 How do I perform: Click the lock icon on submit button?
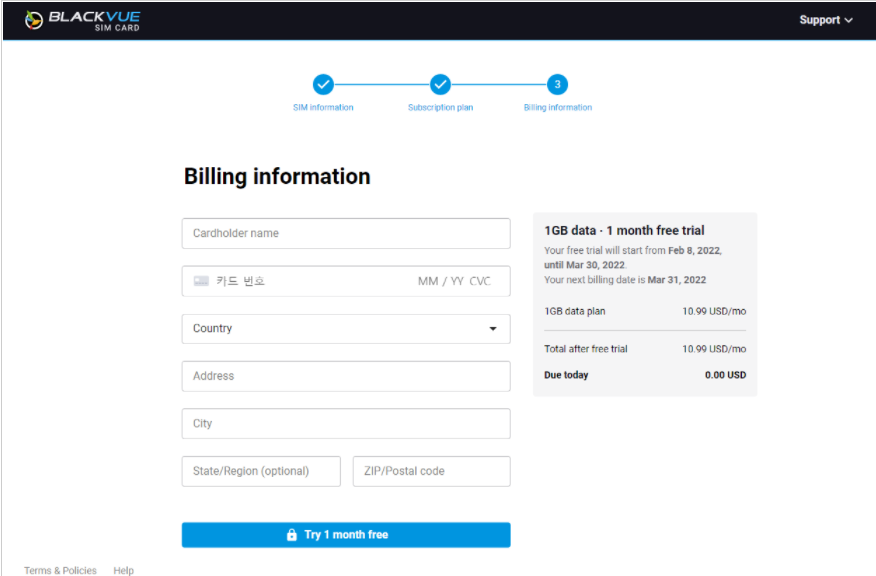click(x=292, y=535)
